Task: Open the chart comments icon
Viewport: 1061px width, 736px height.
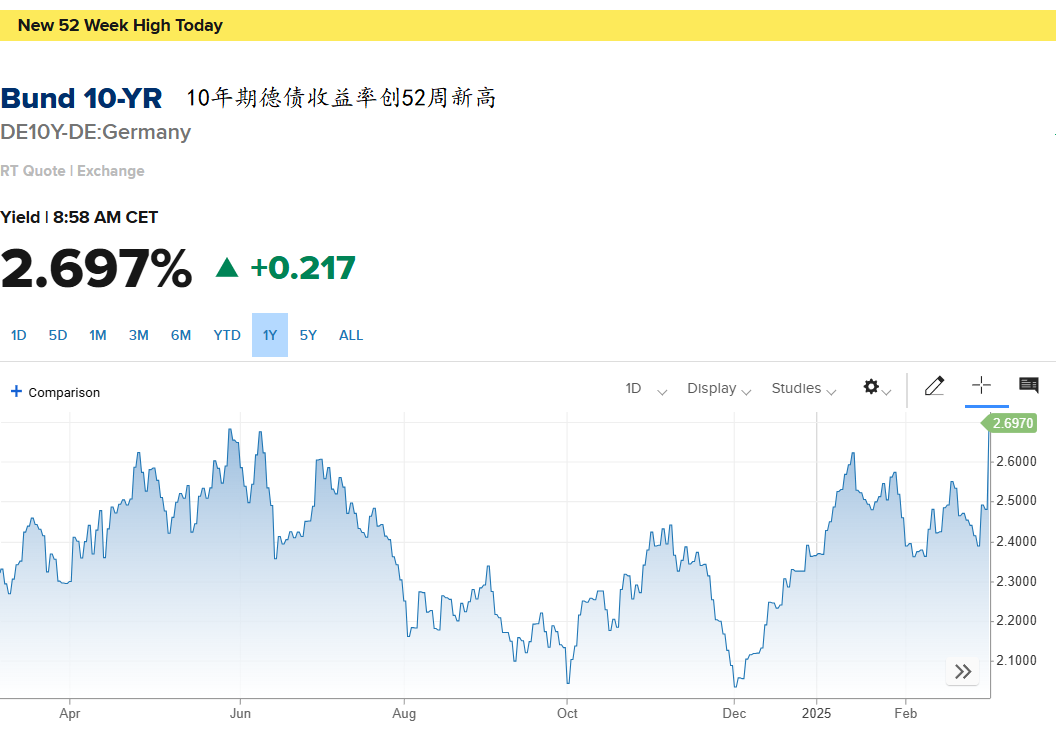Action: point(1028,385)
